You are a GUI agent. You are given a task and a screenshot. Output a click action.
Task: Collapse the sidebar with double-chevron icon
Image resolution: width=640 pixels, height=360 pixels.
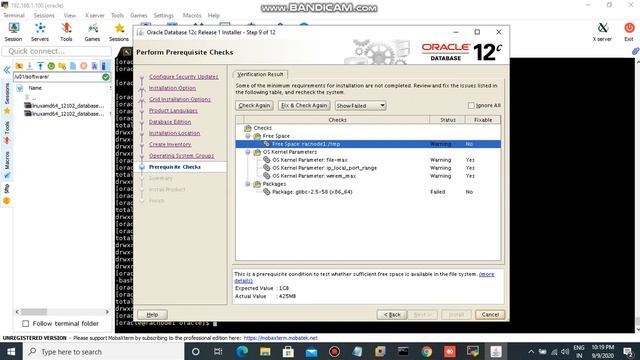[x=7, y=70]
